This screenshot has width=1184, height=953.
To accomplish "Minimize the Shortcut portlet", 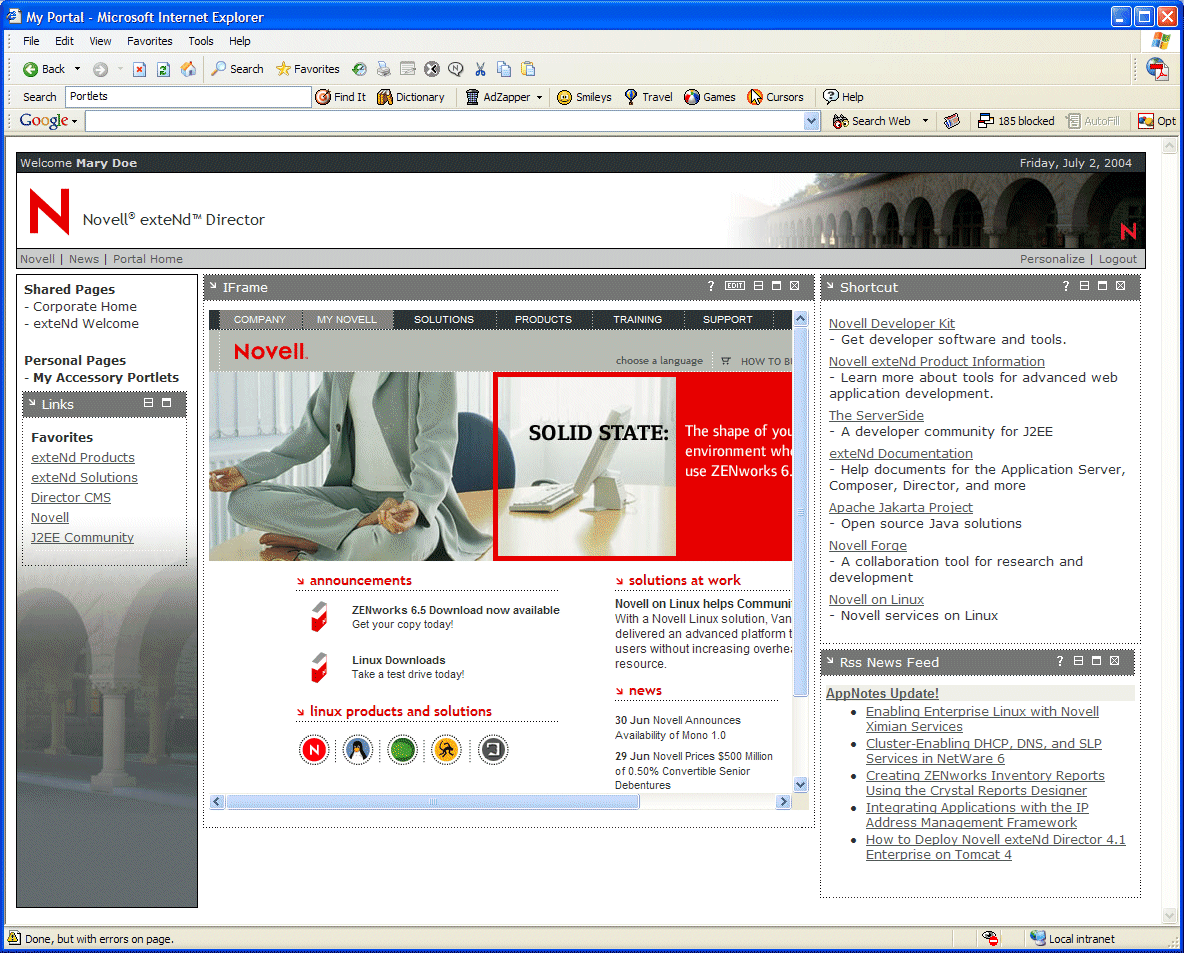I will tap(1084, 285).
